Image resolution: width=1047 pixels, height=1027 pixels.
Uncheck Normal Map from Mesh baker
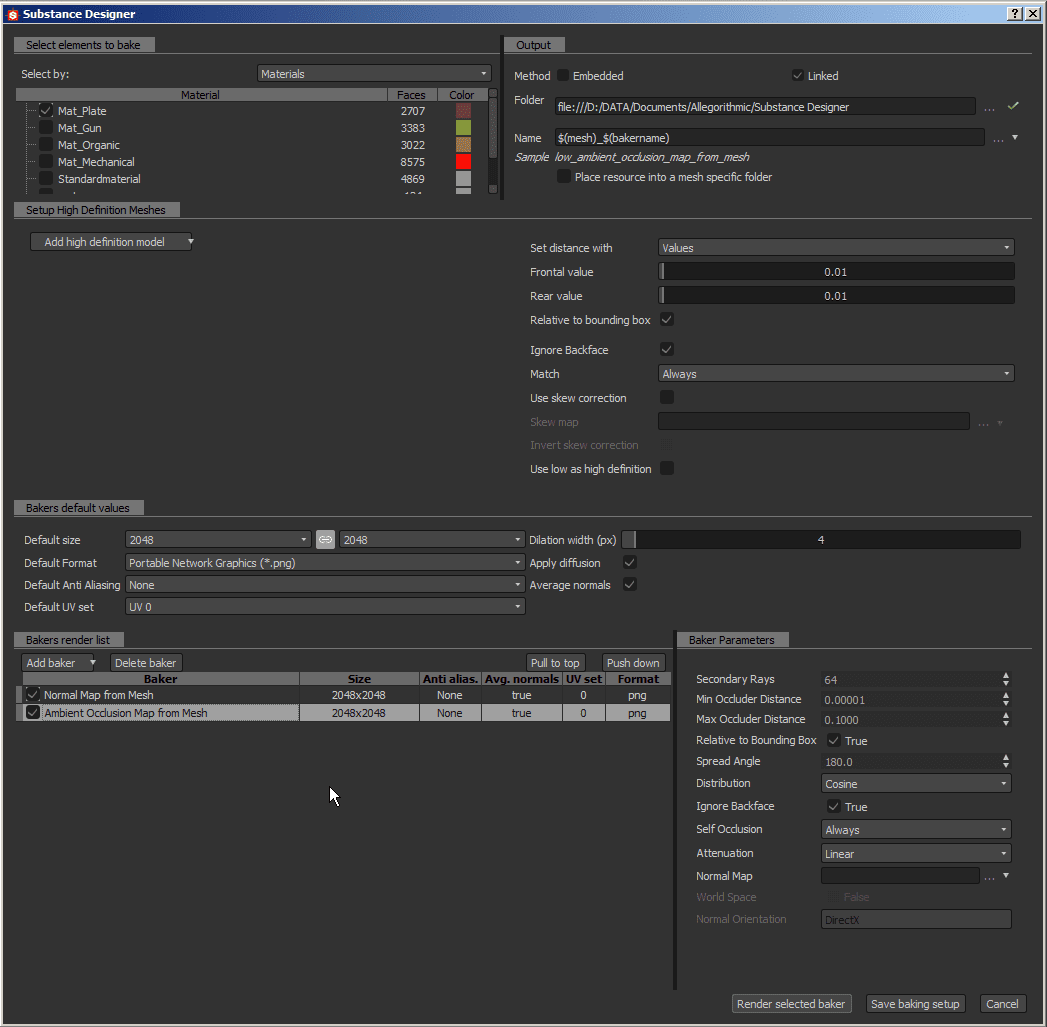coord(33,694)
